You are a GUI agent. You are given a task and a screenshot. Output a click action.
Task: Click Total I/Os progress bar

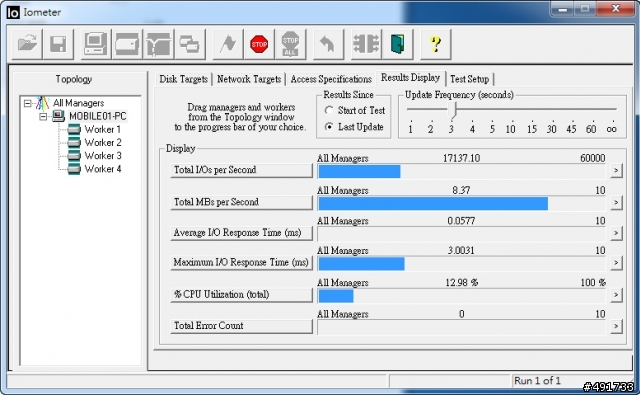point(461,171)
